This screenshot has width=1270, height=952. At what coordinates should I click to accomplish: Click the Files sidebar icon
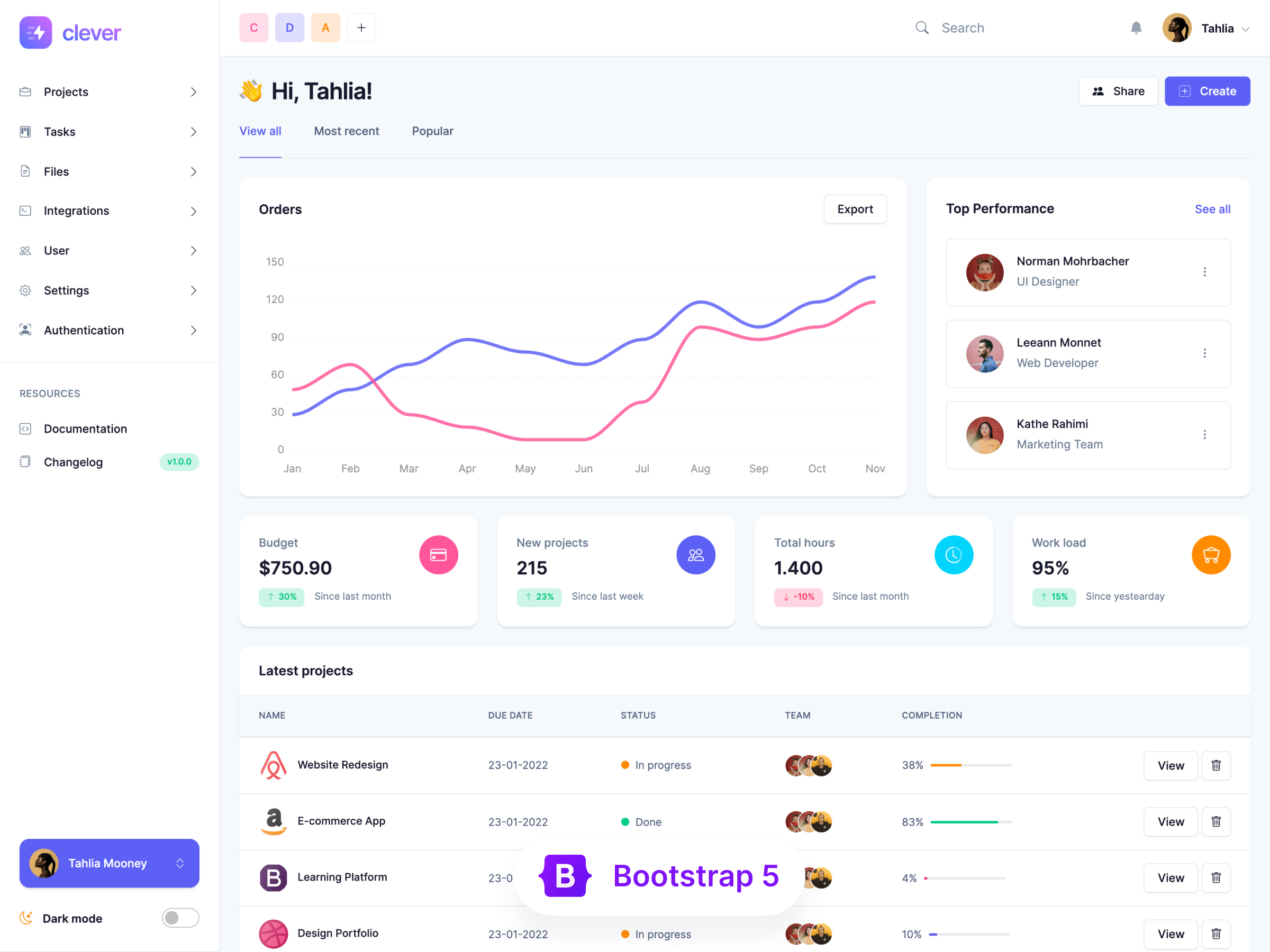26,170
